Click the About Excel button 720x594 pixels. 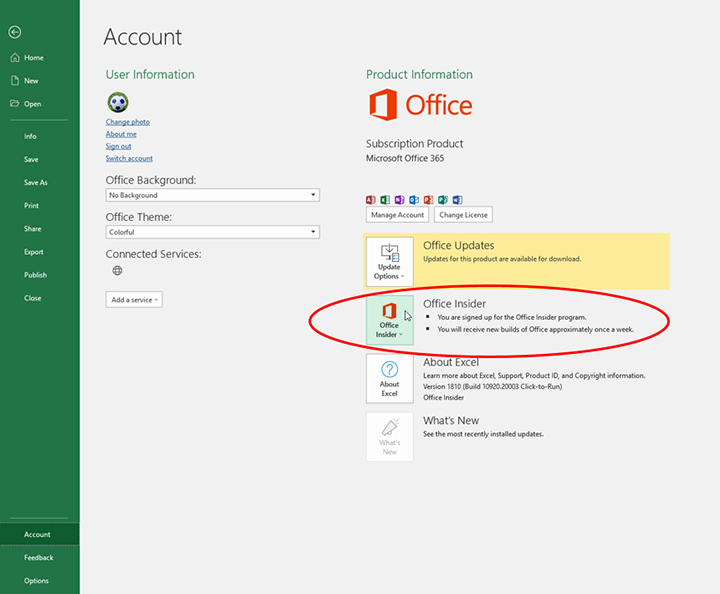389,379
